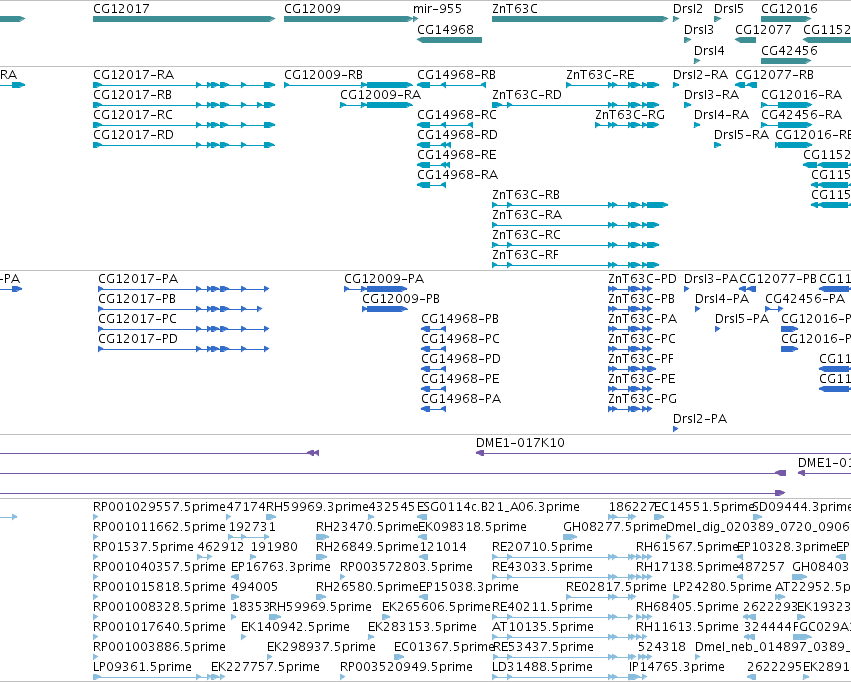Click the CG12017-RD transcript label

point(134,135)
